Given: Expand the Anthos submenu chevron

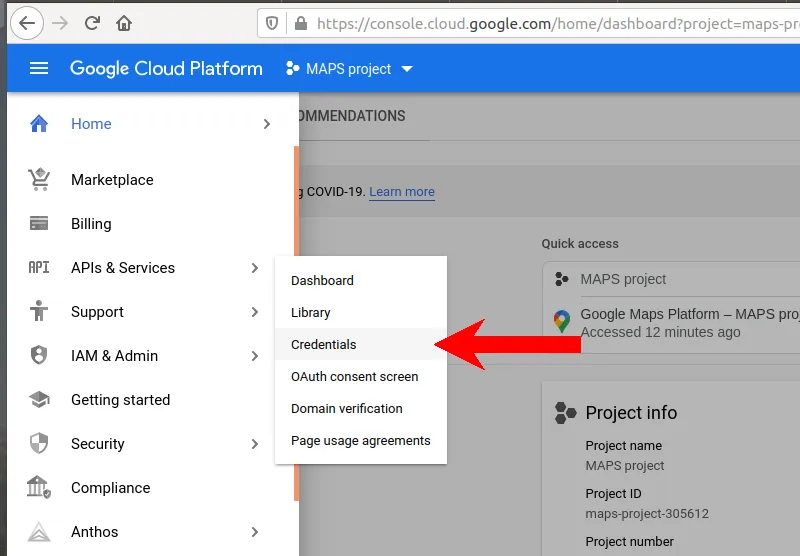Looking at the screenshot, I should pyautogui.click(x=255, y=532).
